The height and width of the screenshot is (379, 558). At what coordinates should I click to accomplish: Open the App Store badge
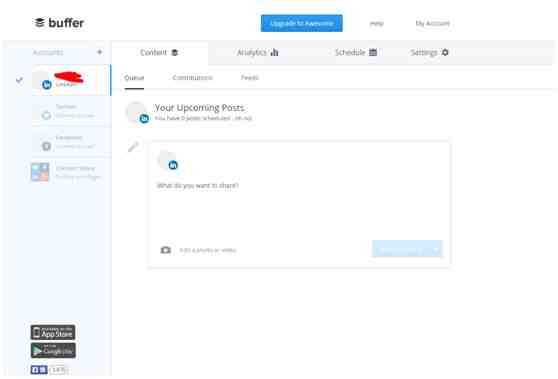53,332
